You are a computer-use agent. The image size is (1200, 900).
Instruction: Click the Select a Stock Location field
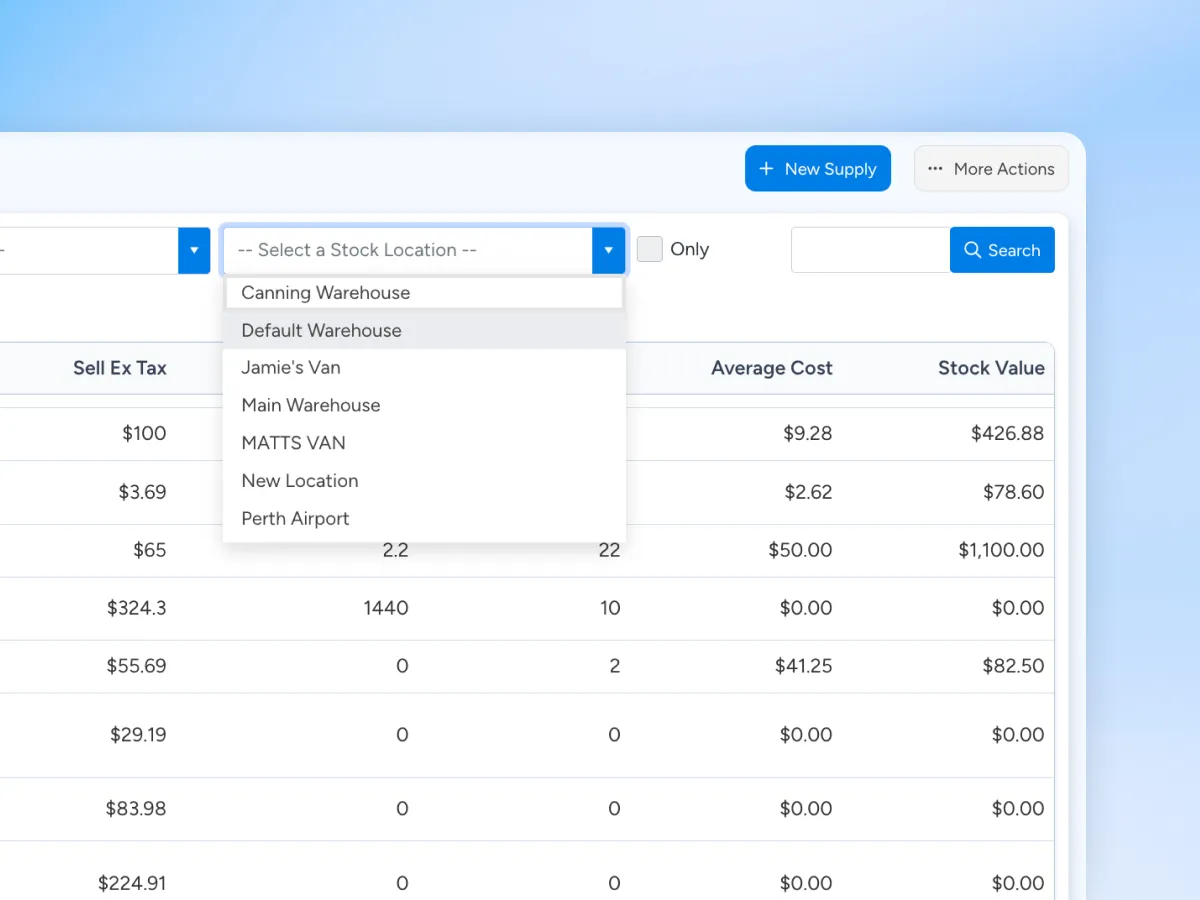tap(408, 250)
